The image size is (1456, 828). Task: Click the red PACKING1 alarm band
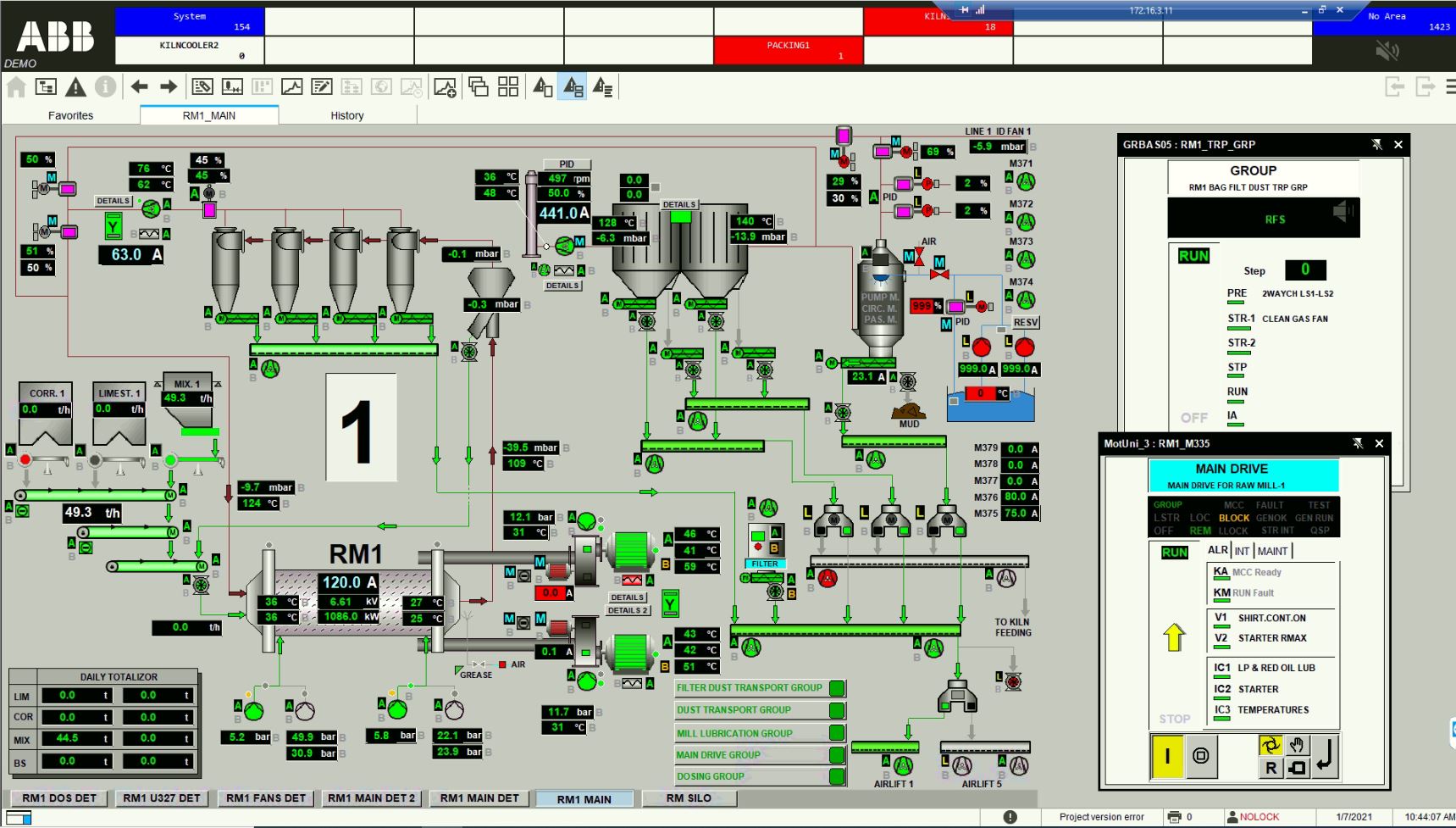point(788,50)
